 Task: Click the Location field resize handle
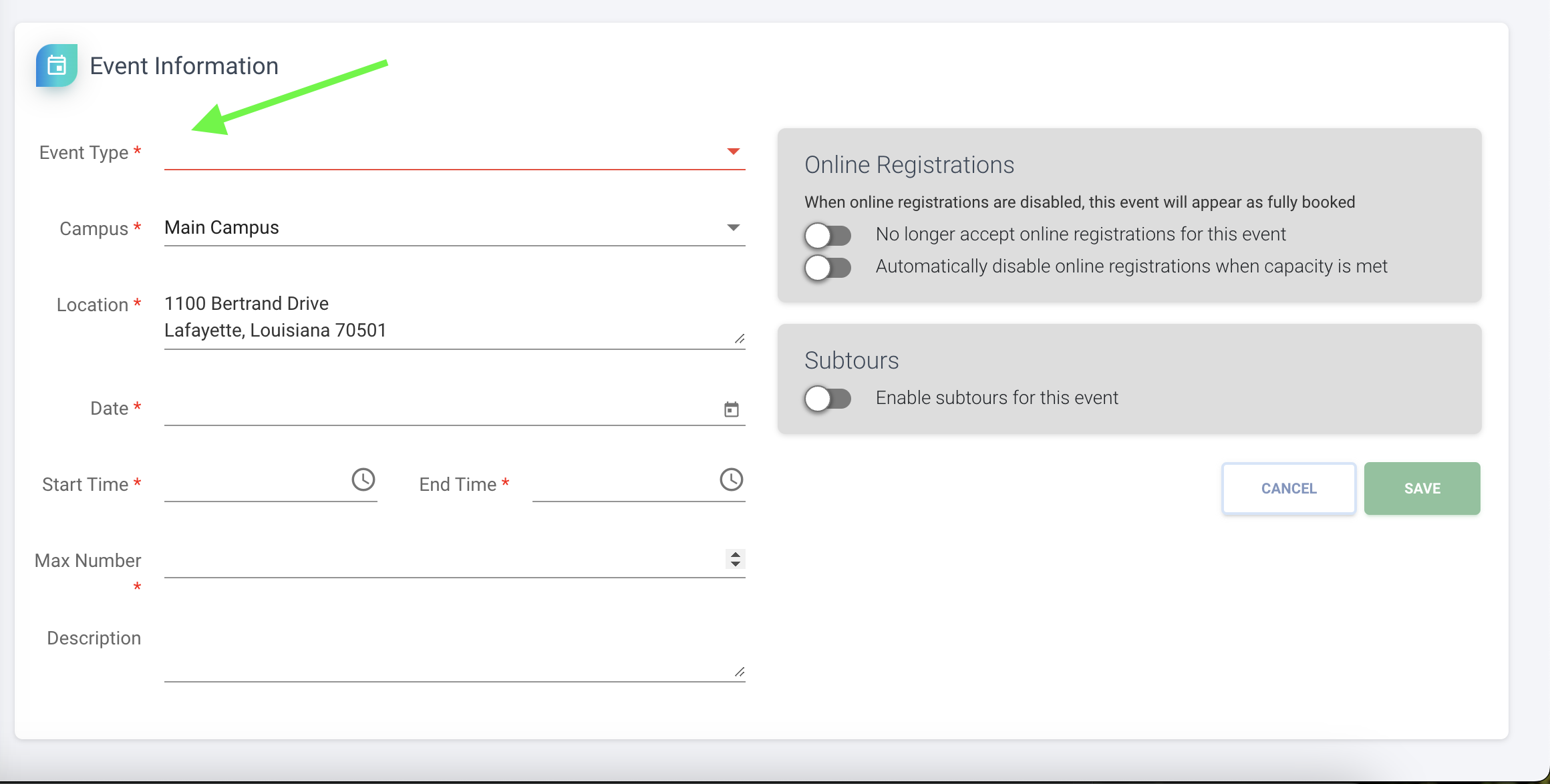pyautogui.click(x=739, y=339)
